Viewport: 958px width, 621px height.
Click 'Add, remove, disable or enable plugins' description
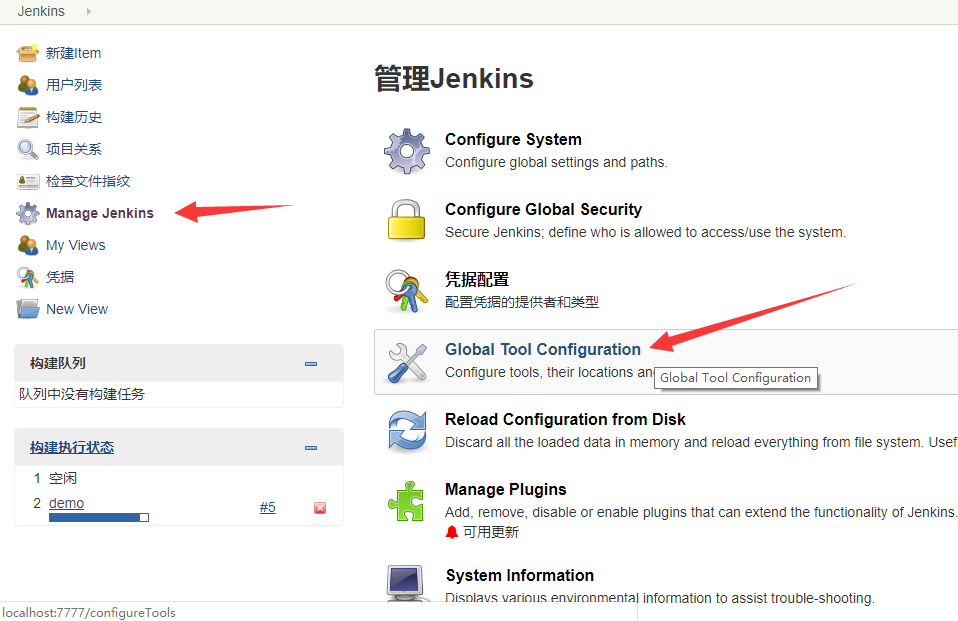click(x=701, y=512)
